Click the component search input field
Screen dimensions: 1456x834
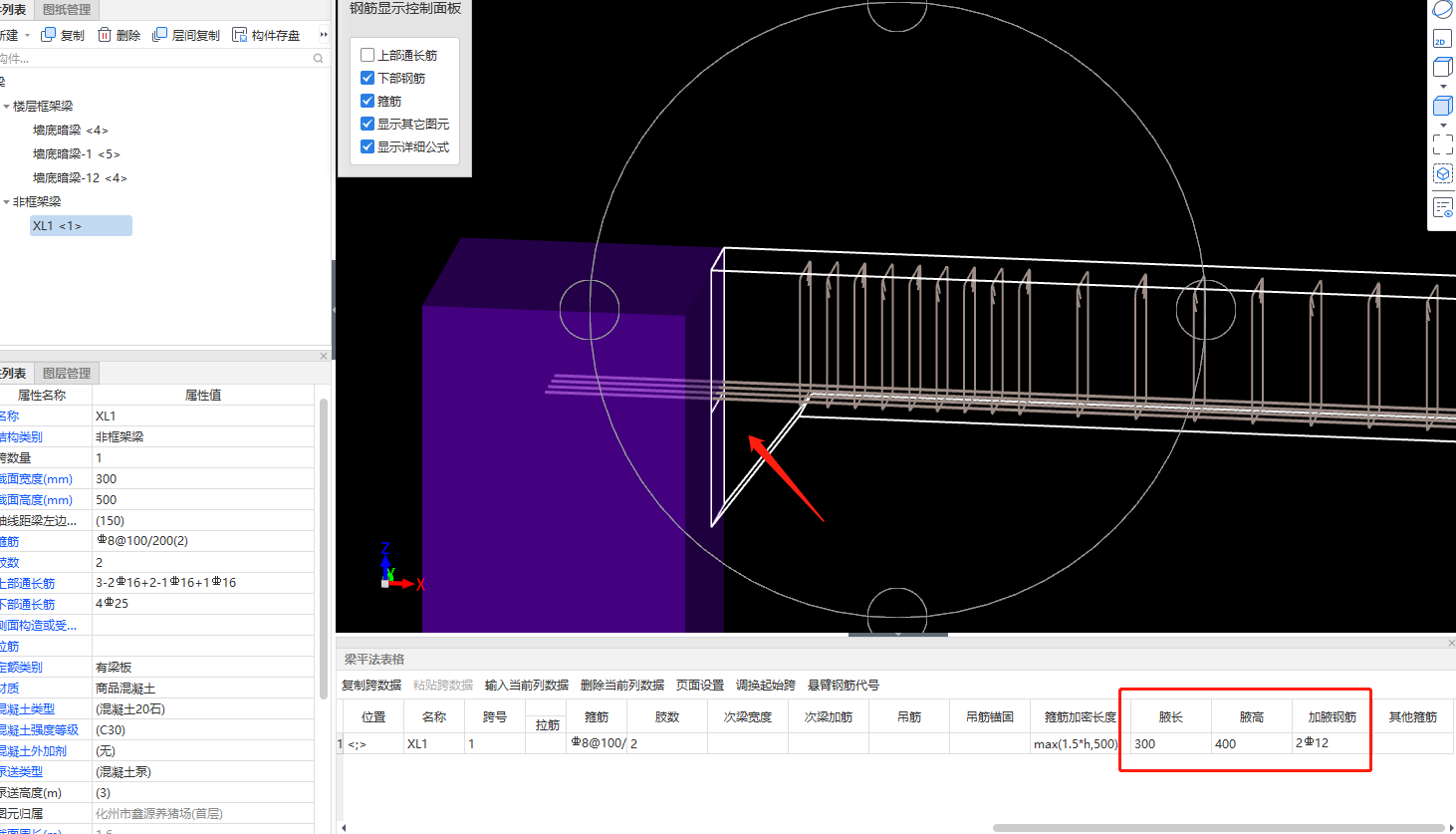(154, 59)
